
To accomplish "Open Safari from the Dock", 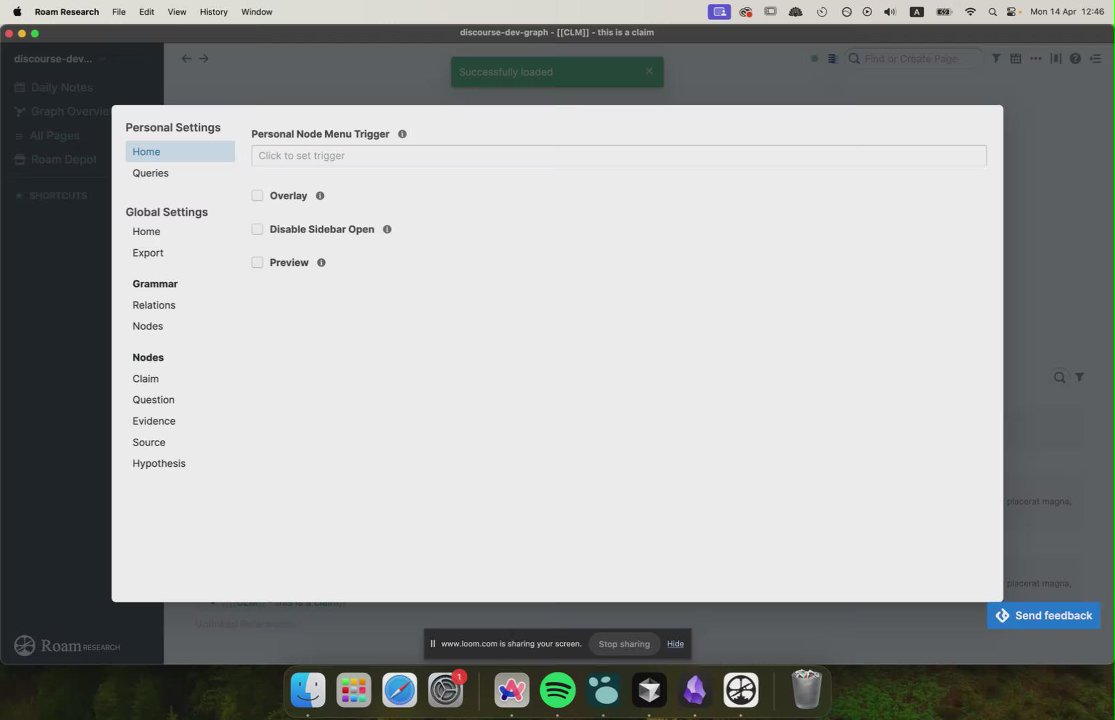I will pos(400,689).
